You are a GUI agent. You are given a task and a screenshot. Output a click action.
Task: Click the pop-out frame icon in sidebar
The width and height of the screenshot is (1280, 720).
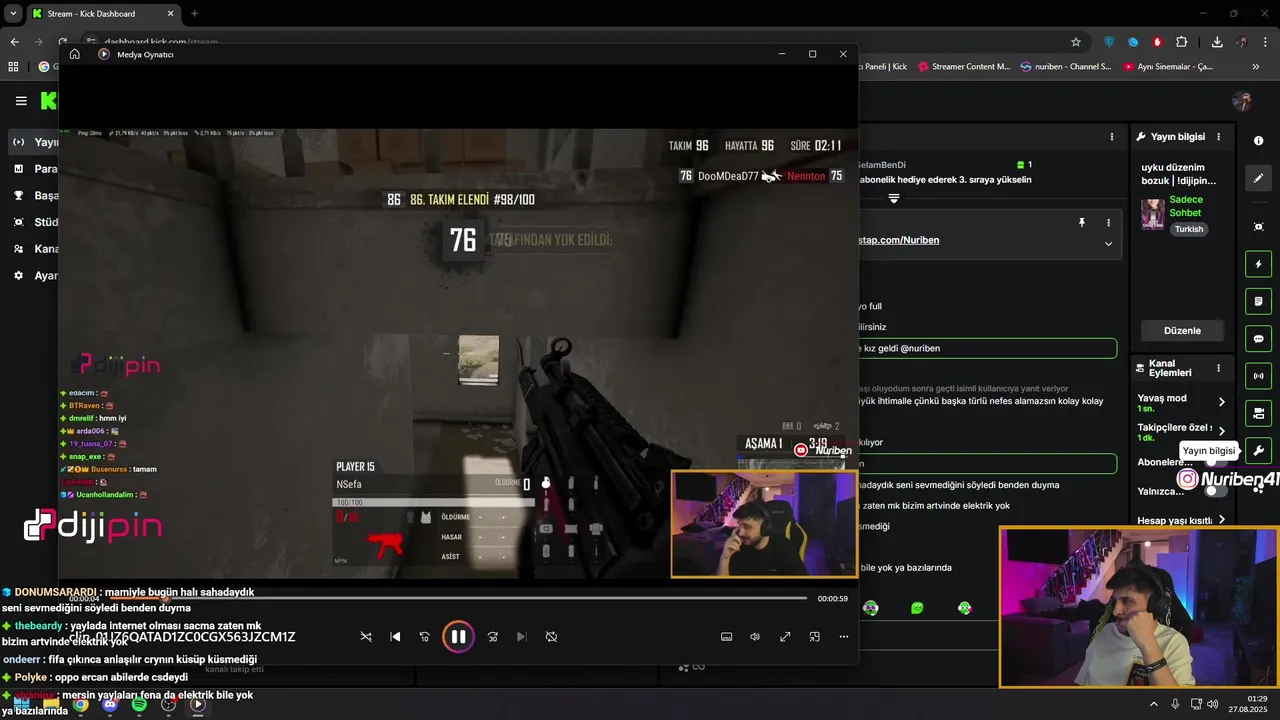1258,227
